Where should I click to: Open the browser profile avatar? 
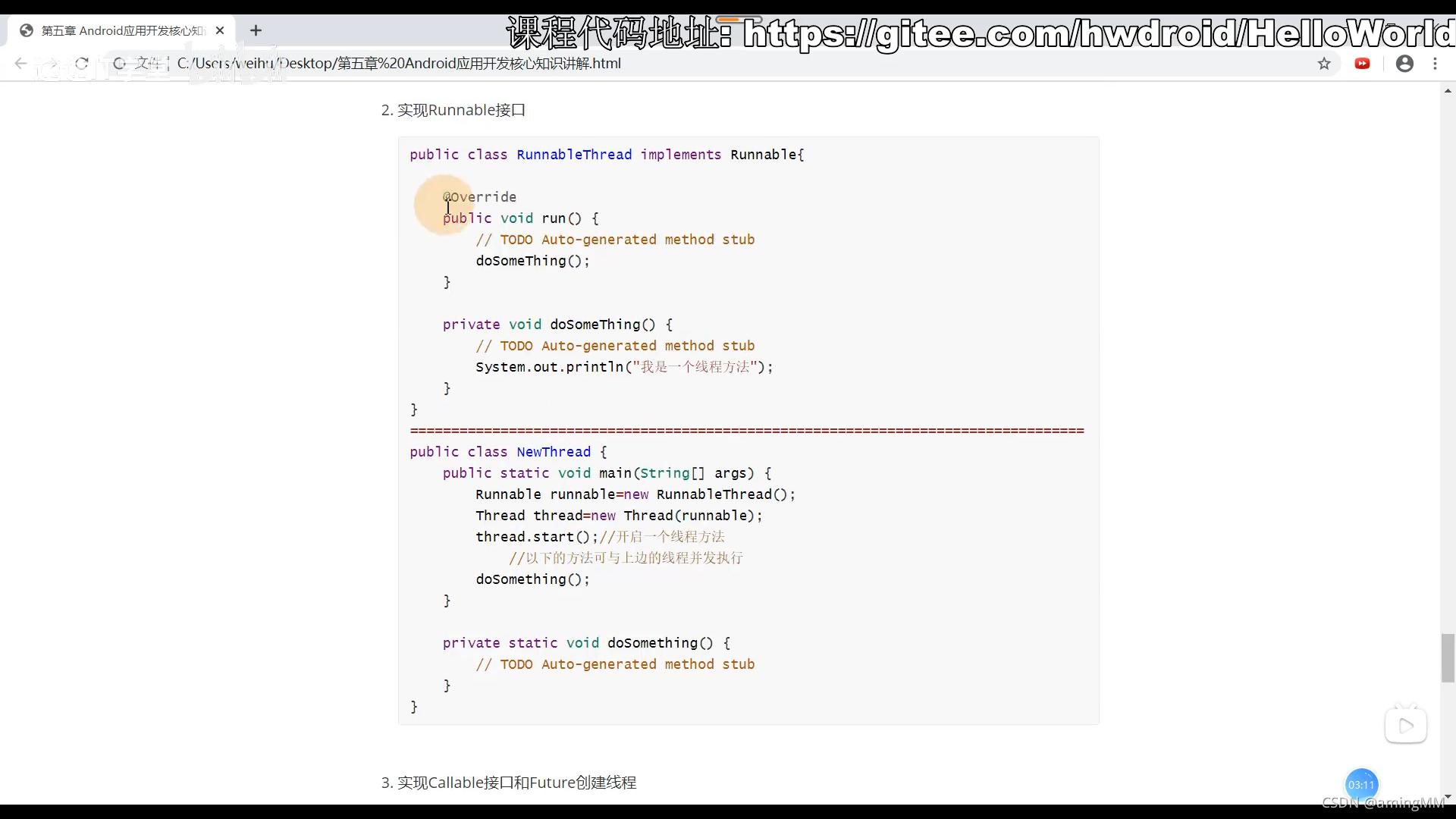(x=1404, y=64)
